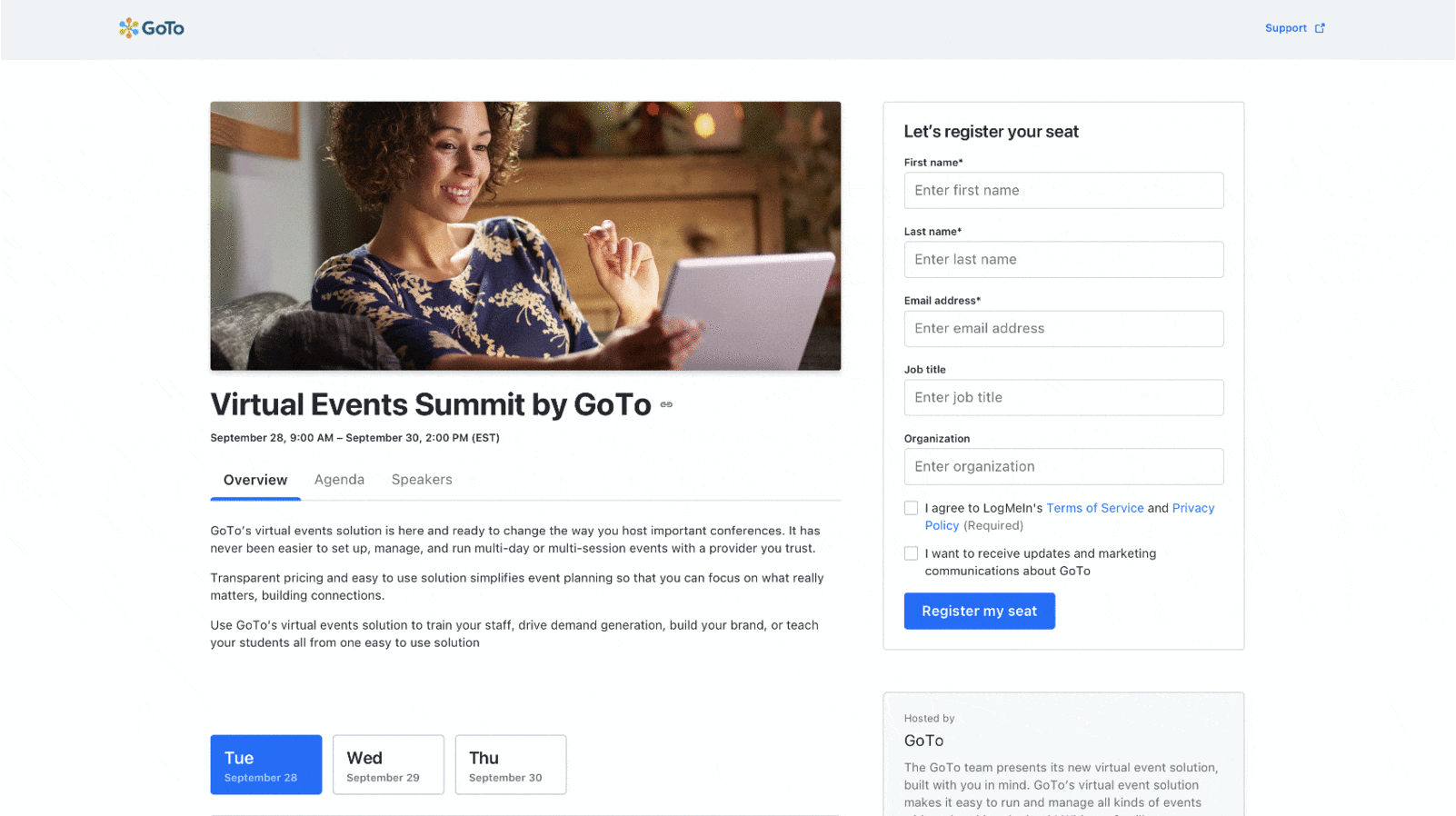Check the Terms of Service agreement box

click(x=911, y=508)
